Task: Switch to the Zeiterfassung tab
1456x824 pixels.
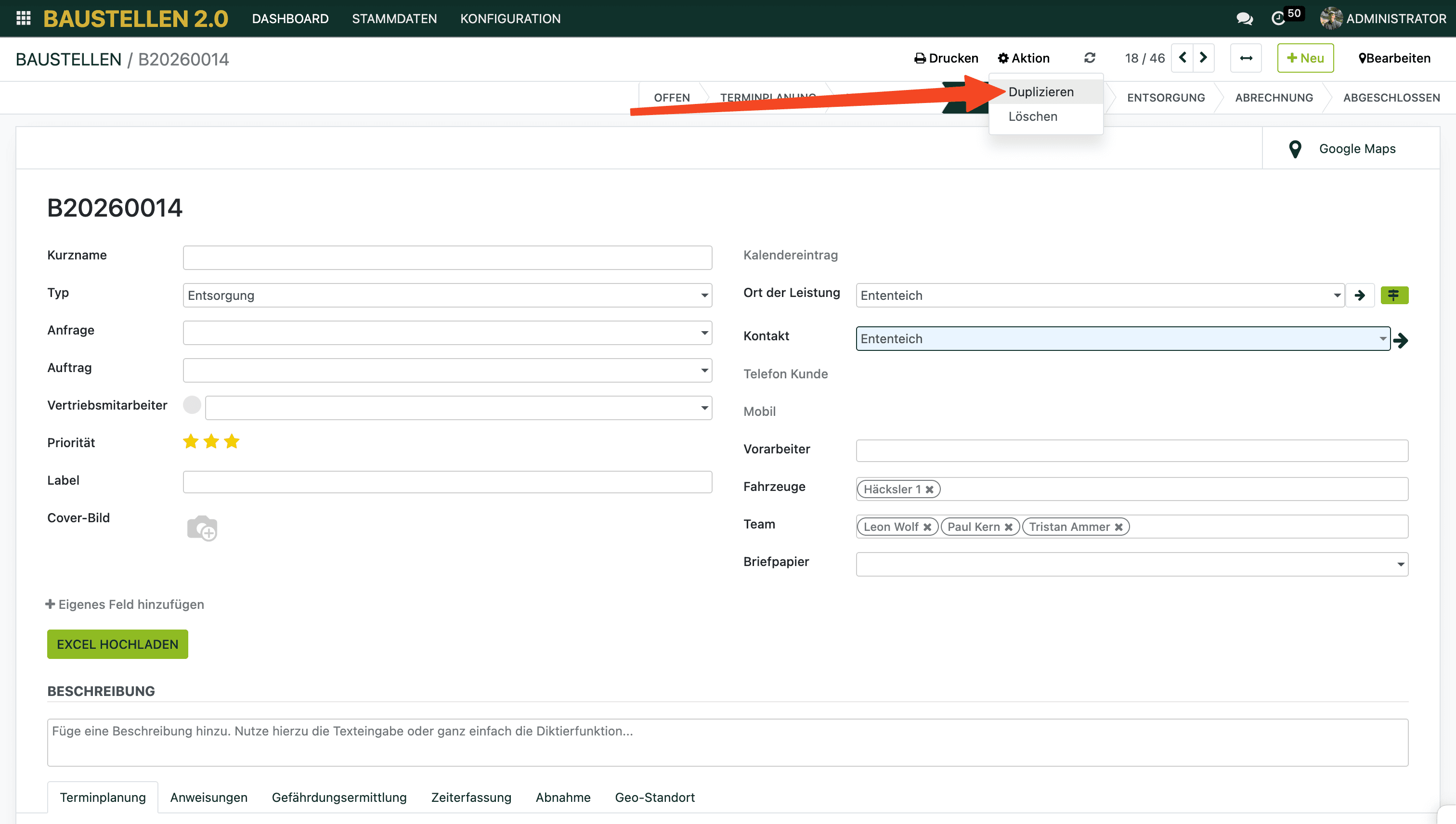Action: pos(471,798)
